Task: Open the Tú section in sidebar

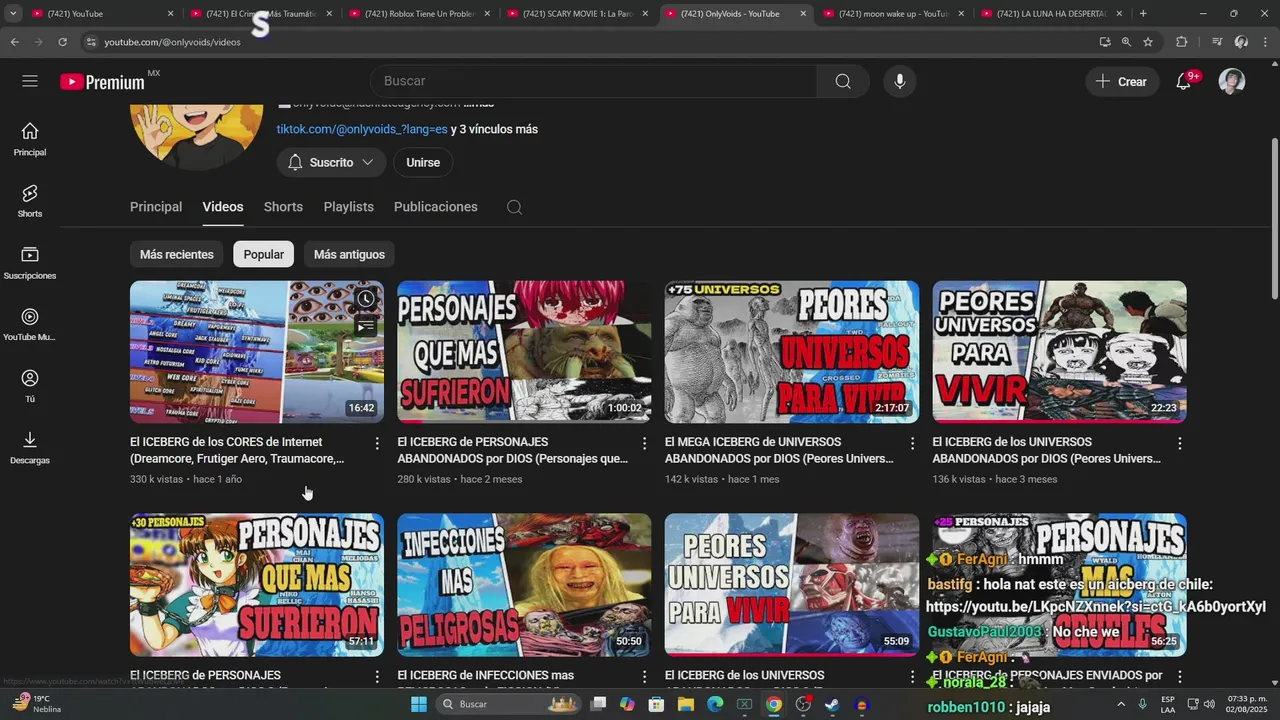Action: click(x=30, y=386)
